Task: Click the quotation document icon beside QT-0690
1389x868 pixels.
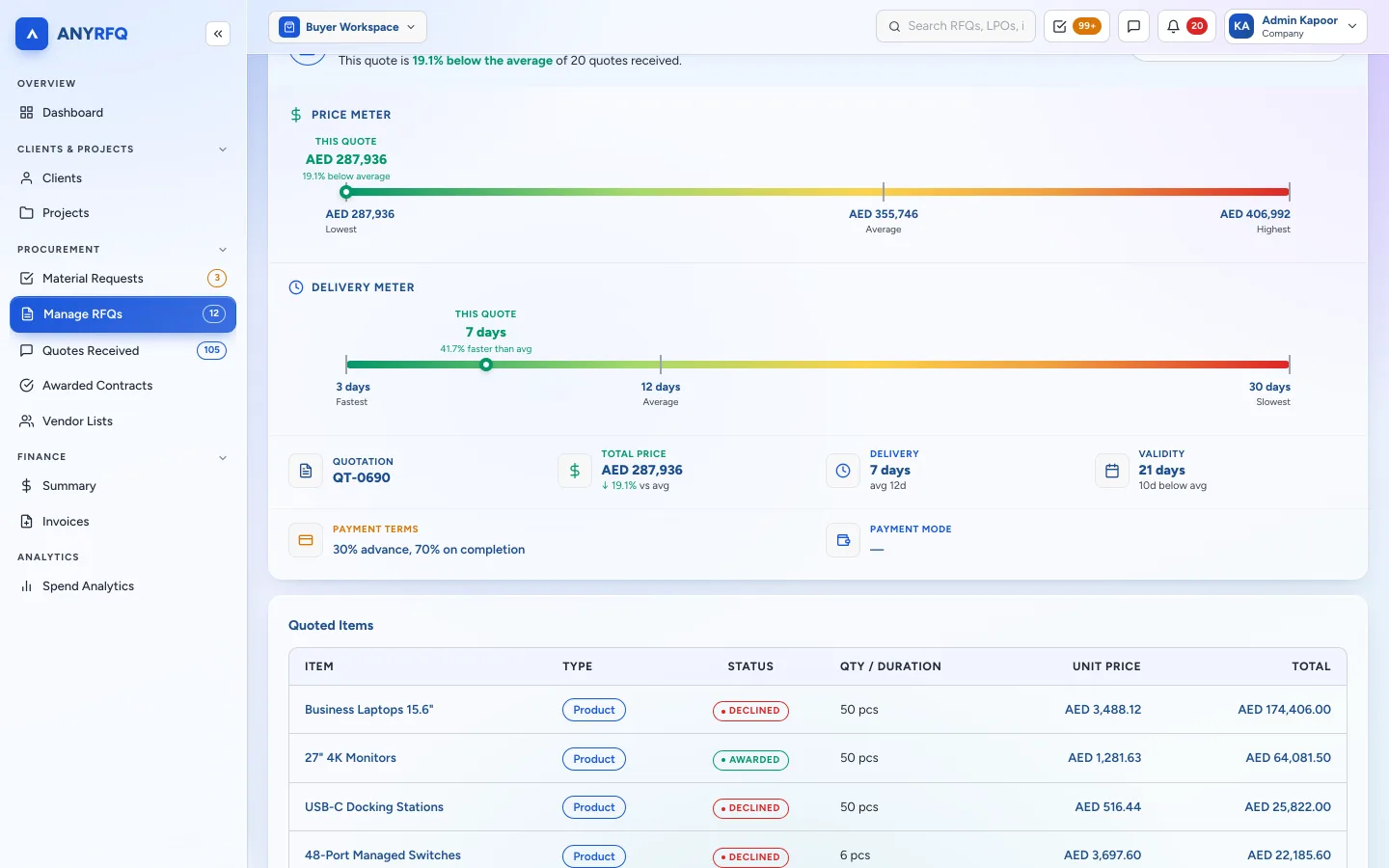Action: coord(306,471)
